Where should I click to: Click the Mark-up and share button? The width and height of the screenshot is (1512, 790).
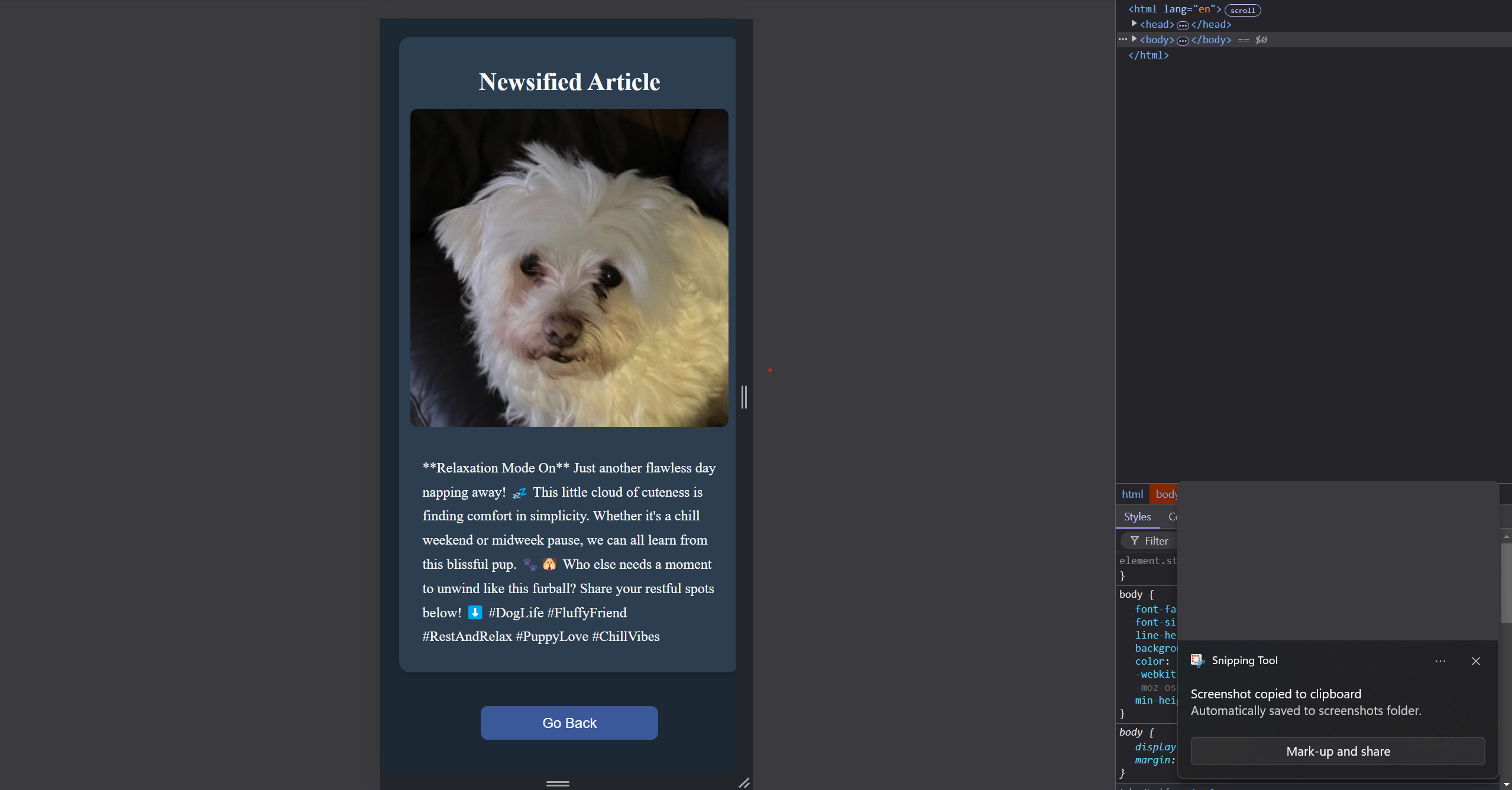pyautogui.click(x=1338, y=752)
